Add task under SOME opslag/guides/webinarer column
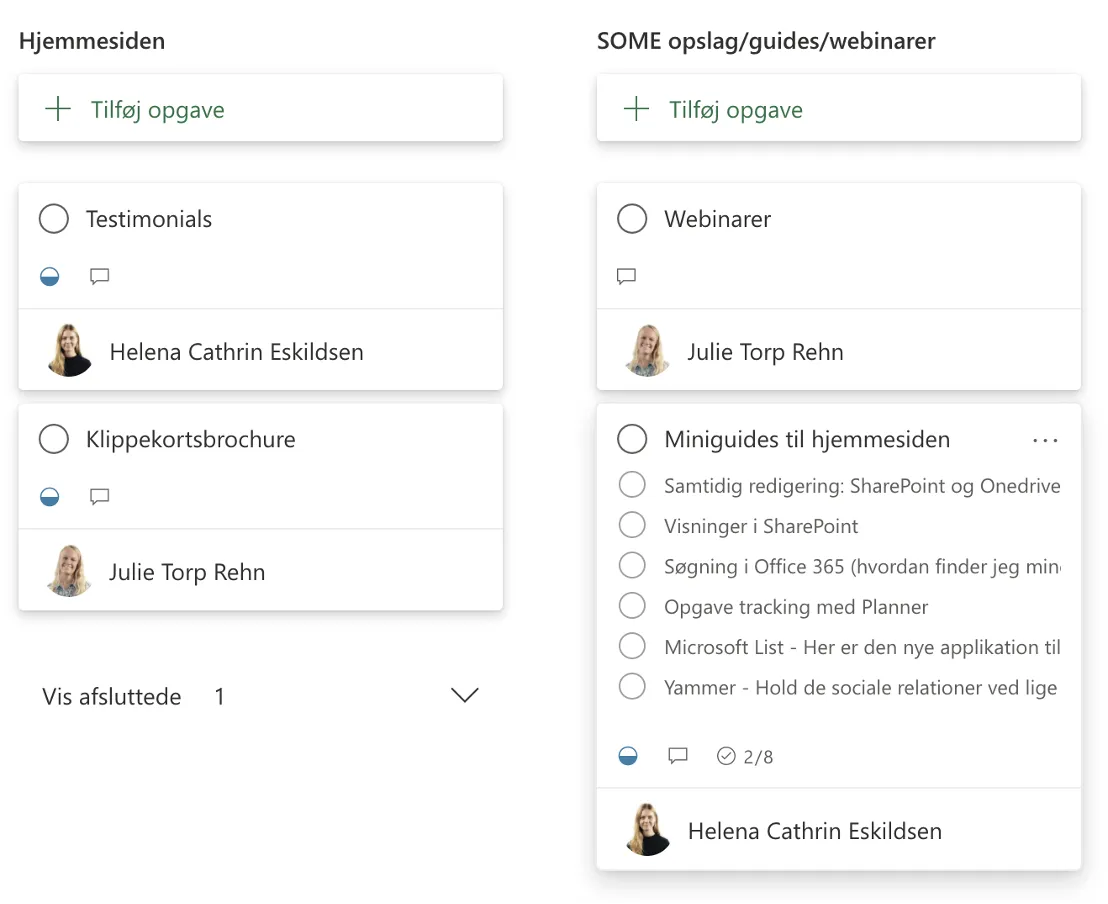Screen dimensions: 1108x904 839,108
